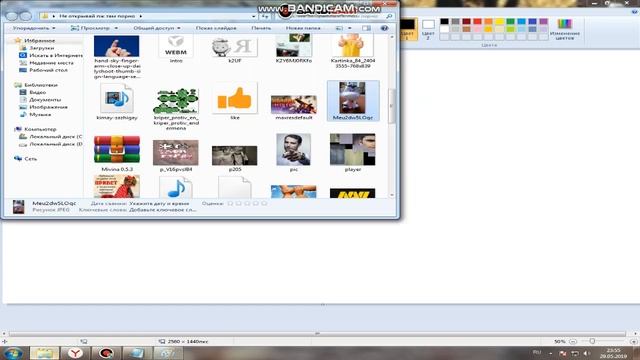Image resolution: width=640 pixels, height=360 pixels.
Task: Open Yandex browser from the taskbar
Action: click(x=76, y=353)
